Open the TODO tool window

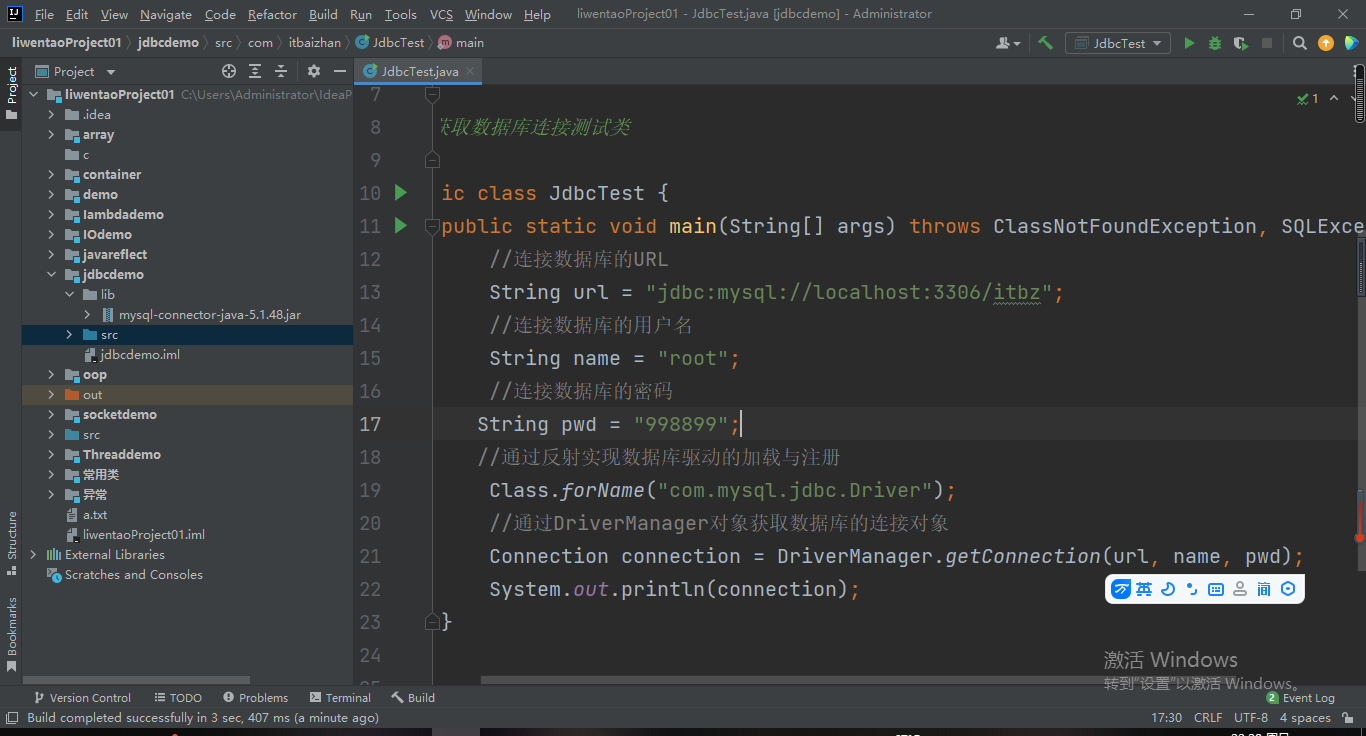[x=178, y=697]
